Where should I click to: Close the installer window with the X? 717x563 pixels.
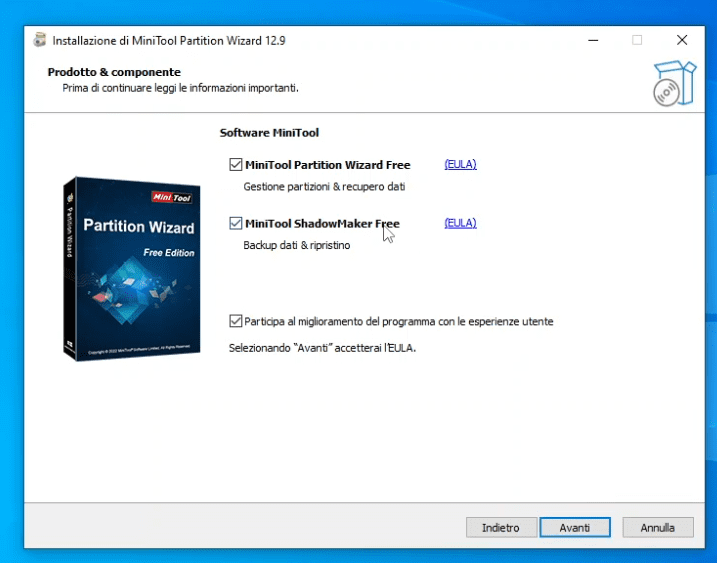(x=682, y=41)
